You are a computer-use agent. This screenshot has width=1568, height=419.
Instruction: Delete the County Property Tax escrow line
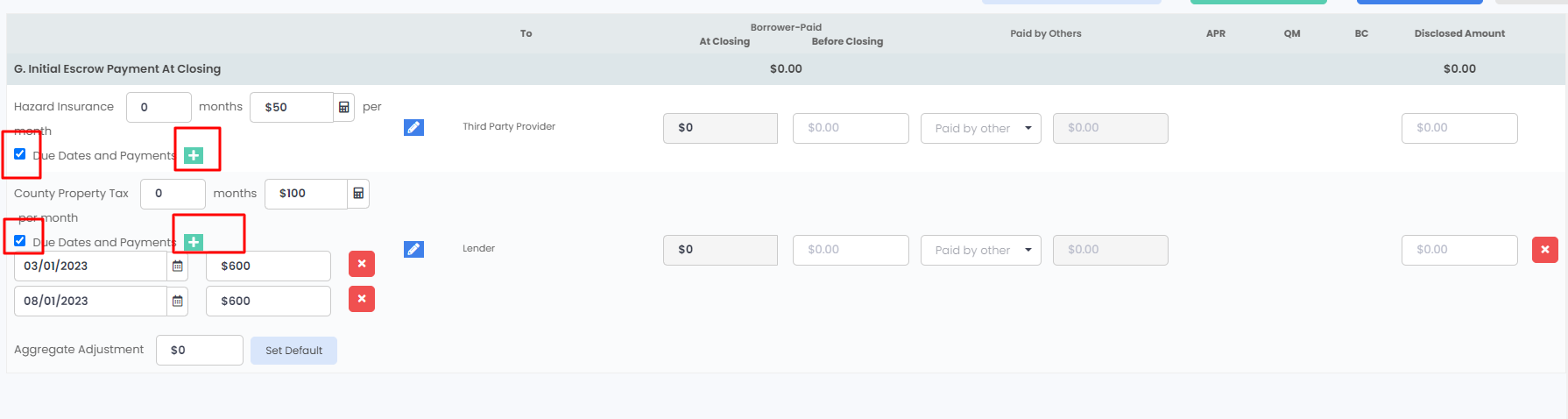(x=1544, y=249)
